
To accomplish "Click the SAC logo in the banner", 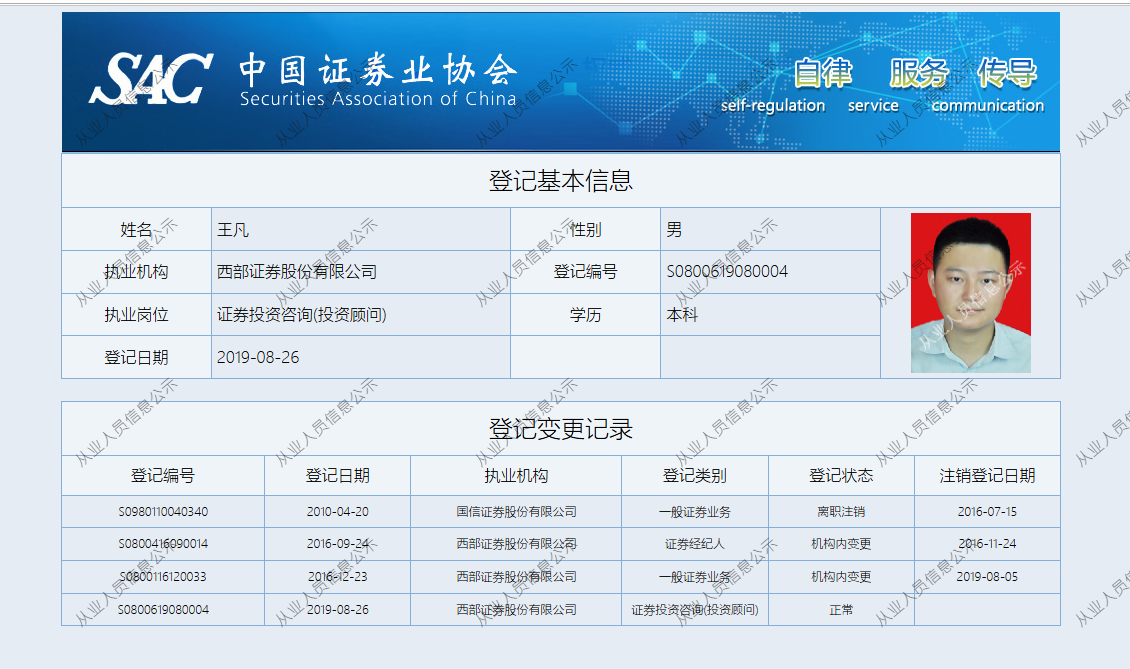I will 150,79.
